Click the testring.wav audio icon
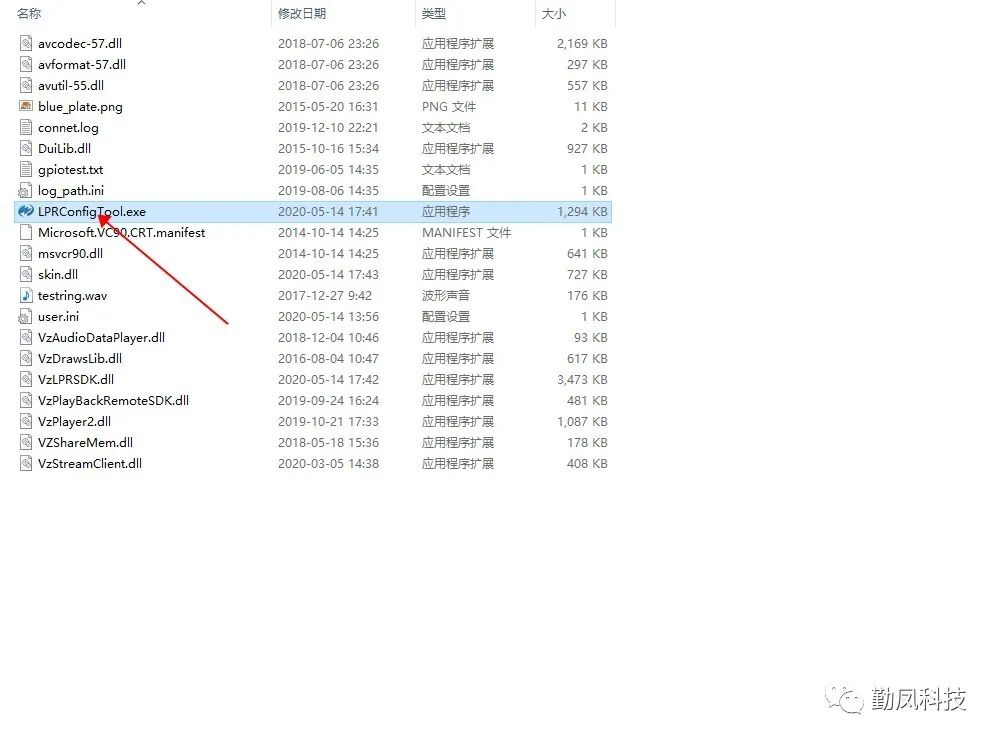This screenshot has height=743, width=999. pos(25,296)
